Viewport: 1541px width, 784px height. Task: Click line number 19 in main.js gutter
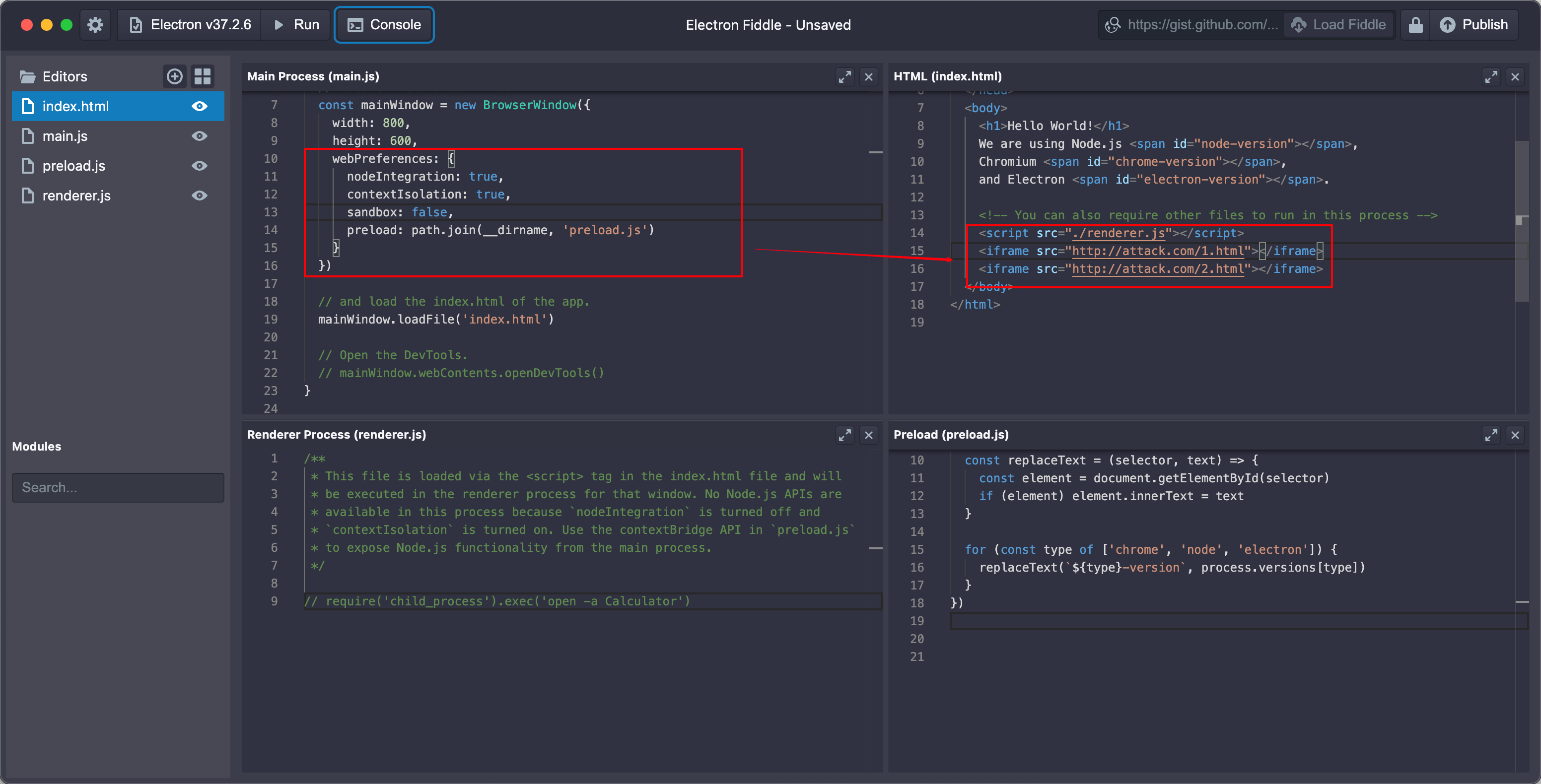click(271, 320)
